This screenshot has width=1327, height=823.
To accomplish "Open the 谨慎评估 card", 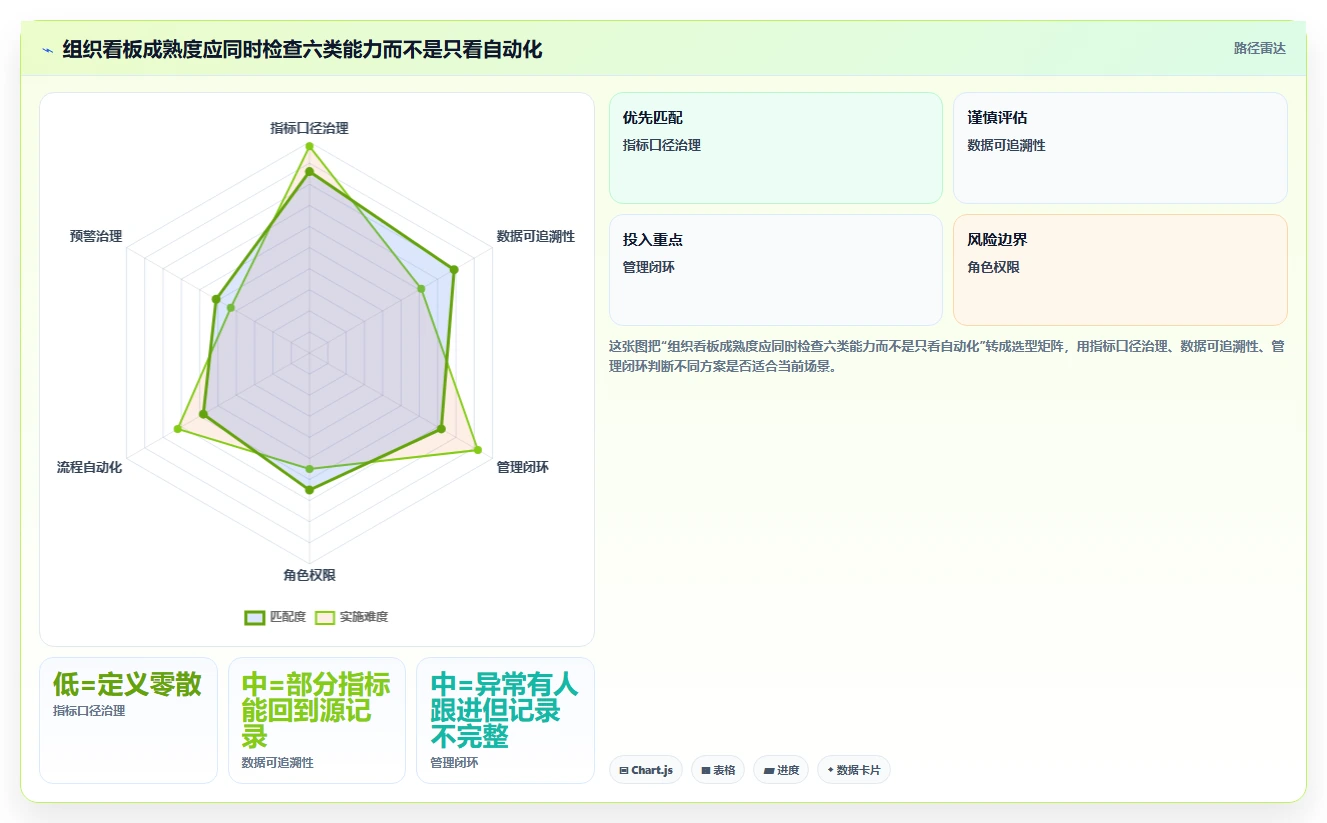I will (1120, 148).
